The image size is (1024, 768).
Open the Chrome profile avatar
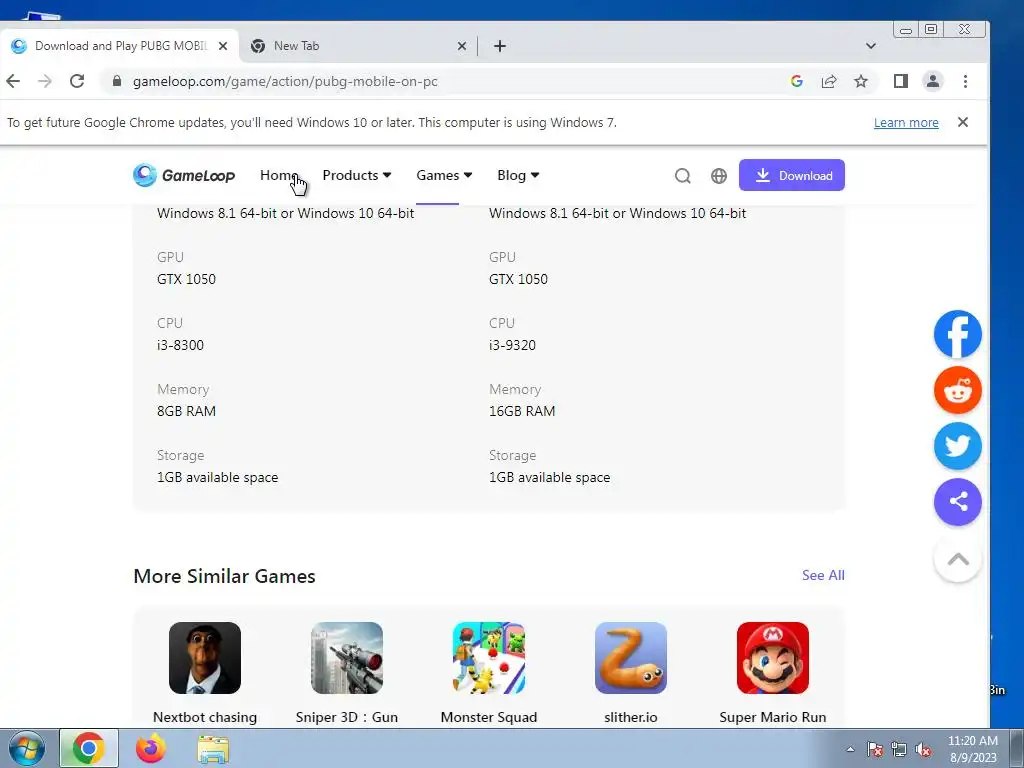933,81
